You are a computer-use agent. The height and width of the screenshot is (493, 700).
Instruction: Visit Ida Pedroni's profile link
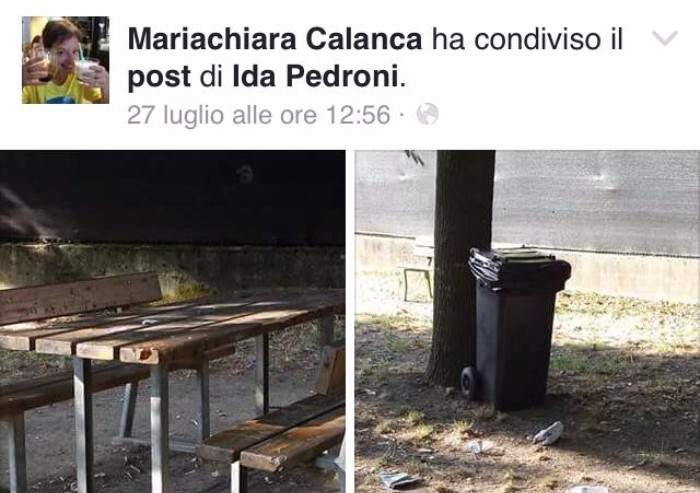[x=315, y=77]
